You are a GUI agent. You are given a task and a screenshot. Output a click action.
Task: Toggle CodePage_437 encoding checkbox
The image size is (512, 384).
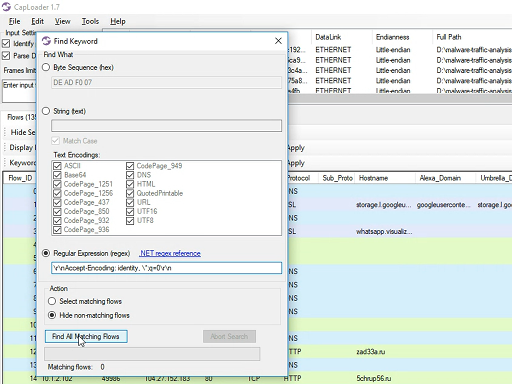pyautogui.click(x=57, y=202)
